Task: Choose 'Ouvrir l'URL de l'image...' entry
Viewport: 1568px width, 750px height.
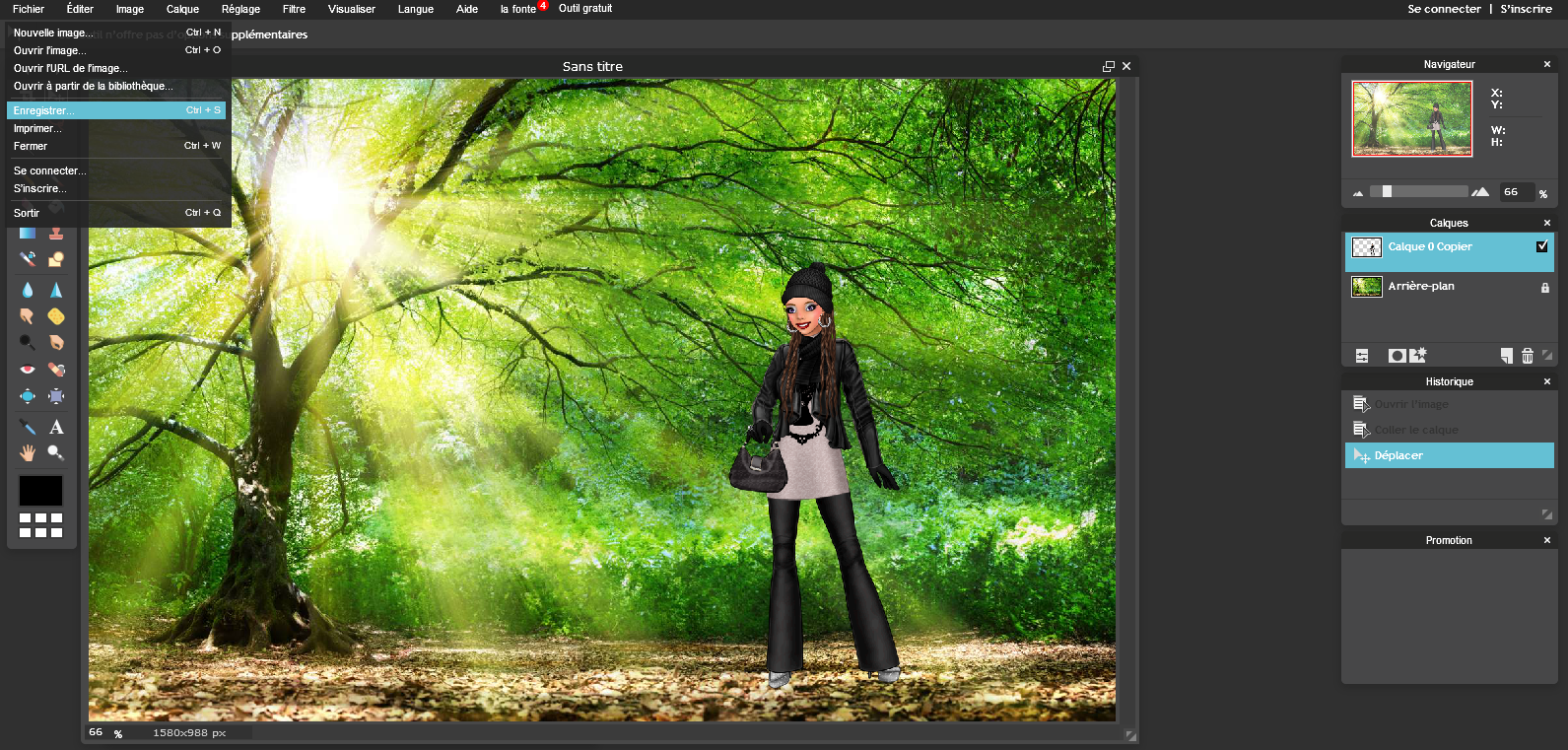Action: point(117,68)
